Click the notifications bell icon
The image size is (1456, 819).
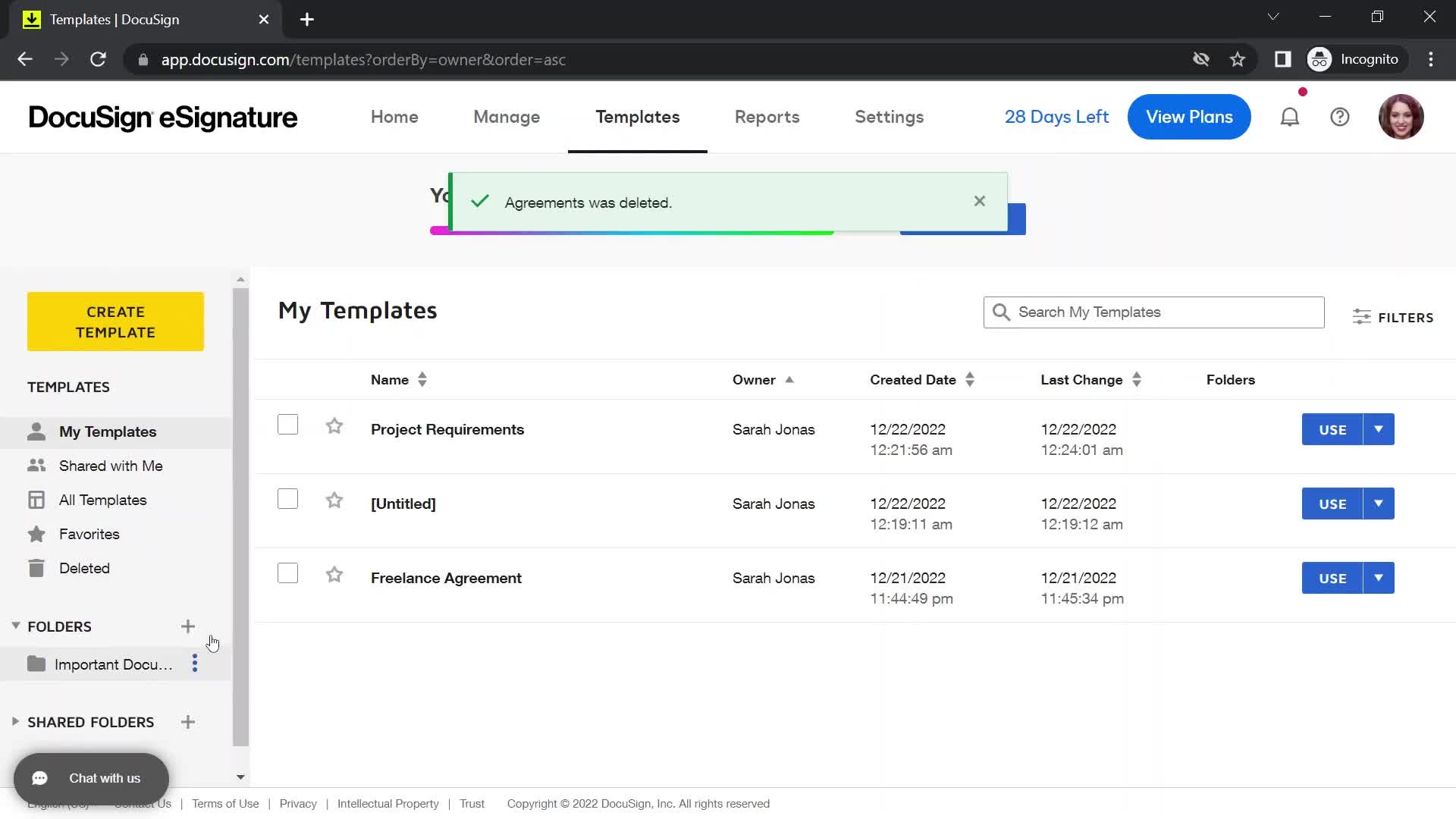[x=1291, y=117]
